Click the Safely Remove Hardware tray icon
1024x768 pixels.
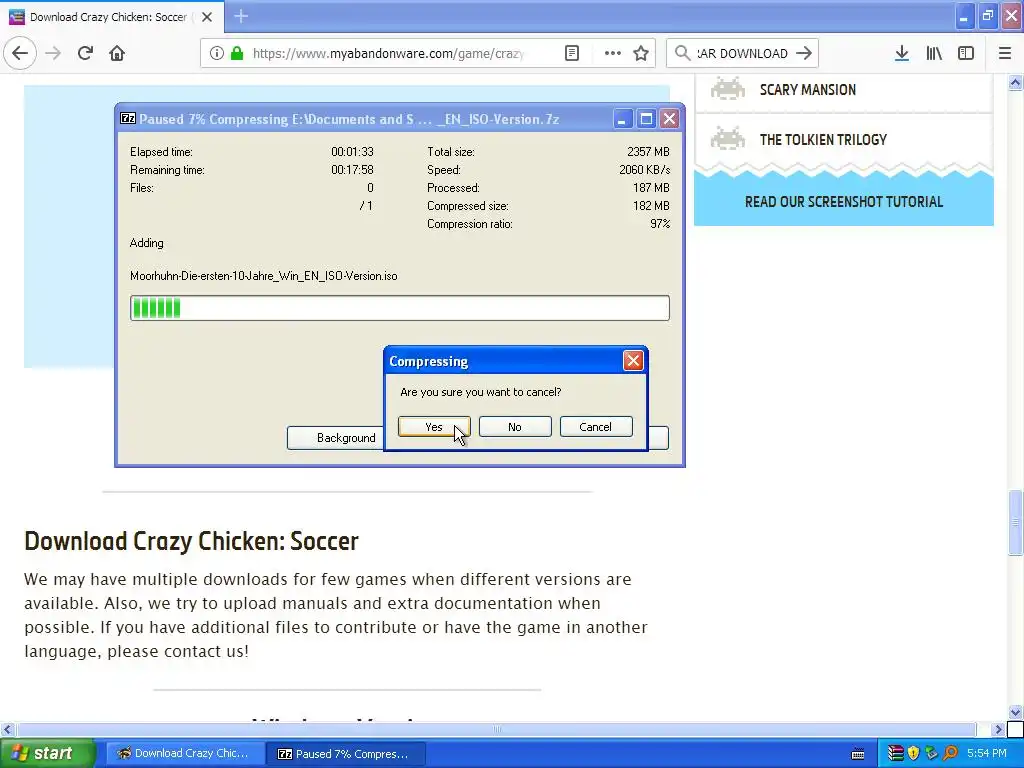coord(932,754)
